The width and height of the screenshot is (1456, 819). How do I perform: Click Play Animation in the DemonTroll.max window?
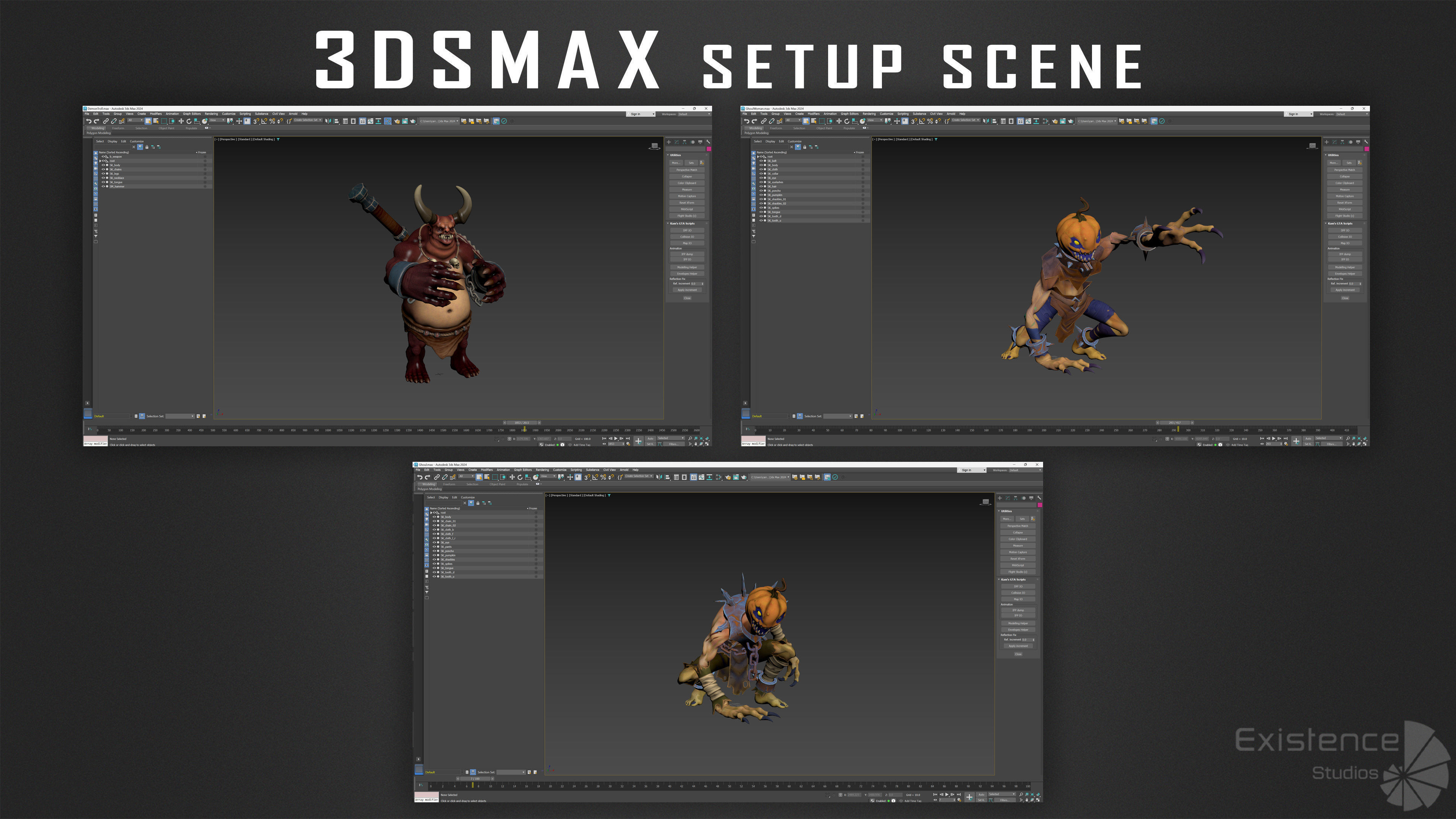[615, 438]
